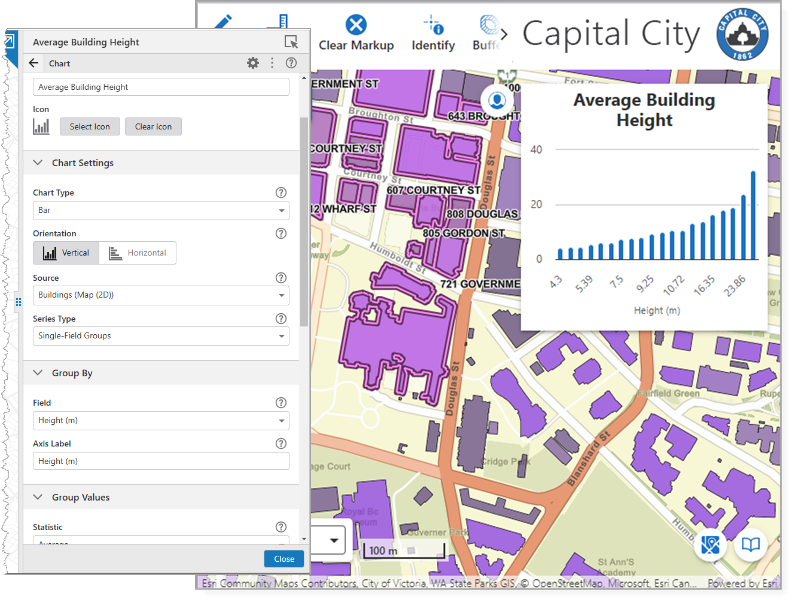Screen dimensions: 795x603
Task: Click the Clear Markup tool
Action: [x=356, y=33]
